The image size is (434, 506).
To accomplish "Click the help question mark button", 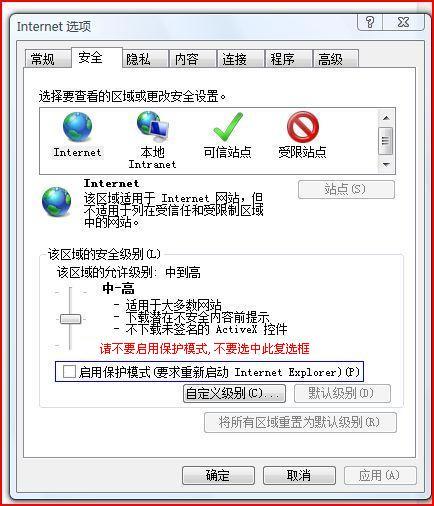I will click(370, 22).
